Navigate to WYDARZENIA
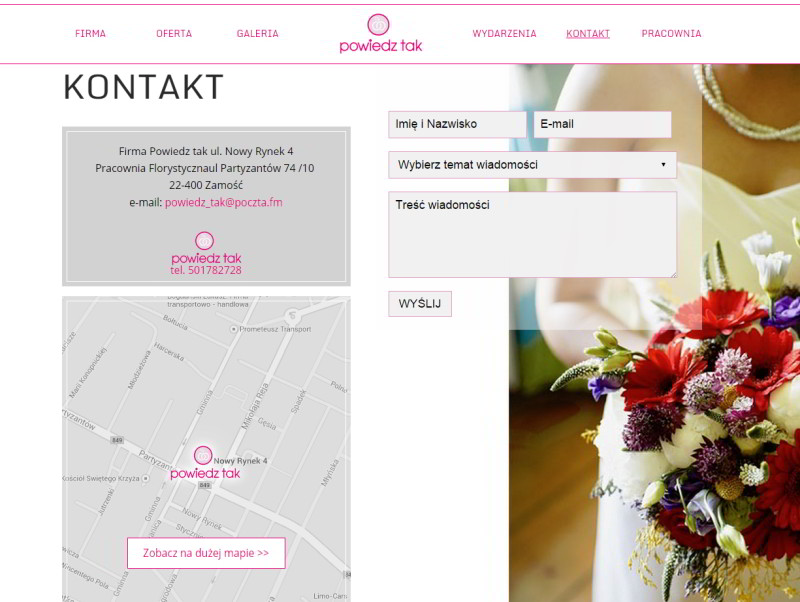Image resolution: width=800 pixels, height=602 pixels. point(504,34)
